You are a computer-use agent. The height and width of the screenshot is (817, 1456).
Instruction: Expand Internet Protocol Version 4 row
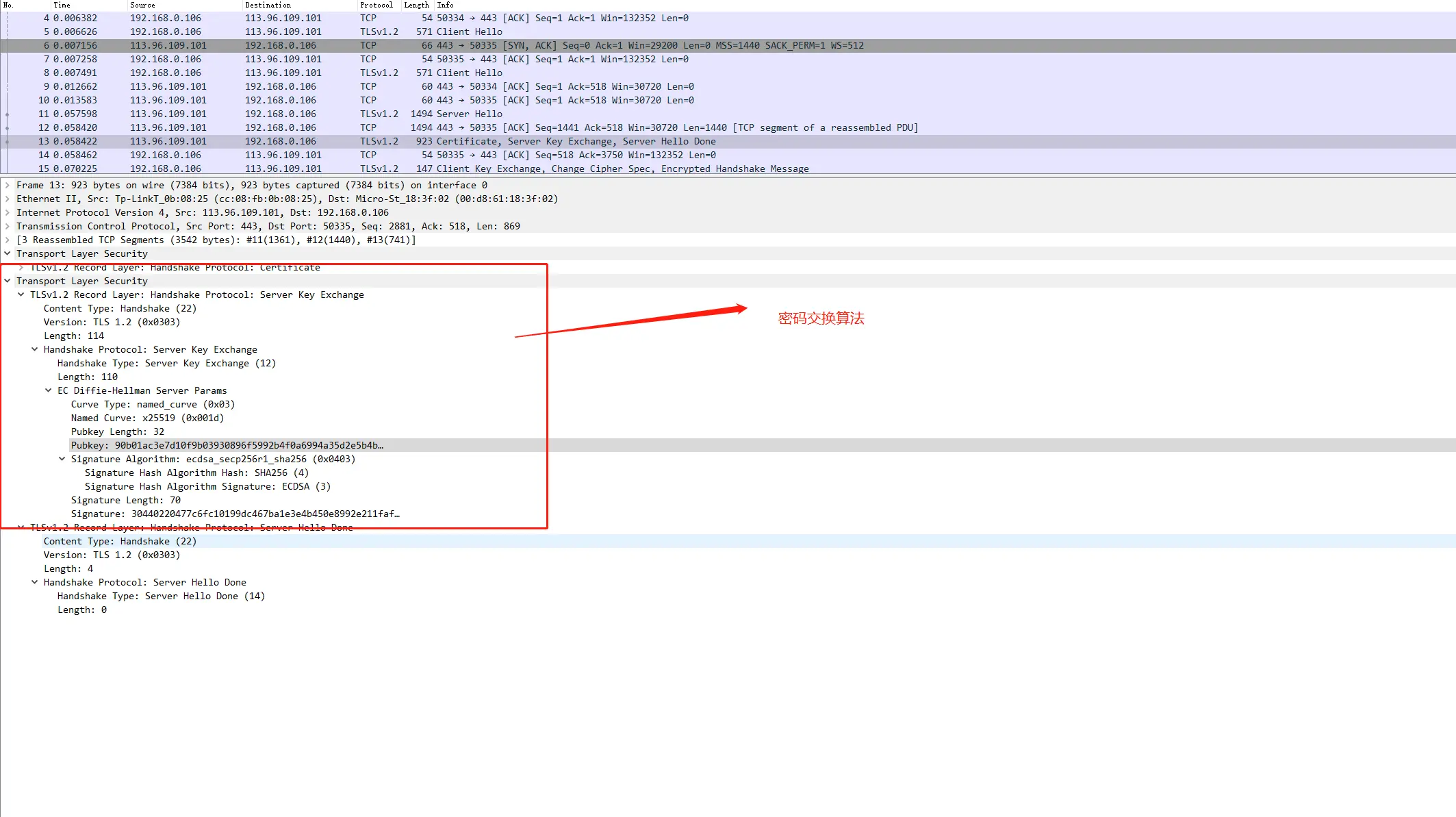click(x=8, y=212)
